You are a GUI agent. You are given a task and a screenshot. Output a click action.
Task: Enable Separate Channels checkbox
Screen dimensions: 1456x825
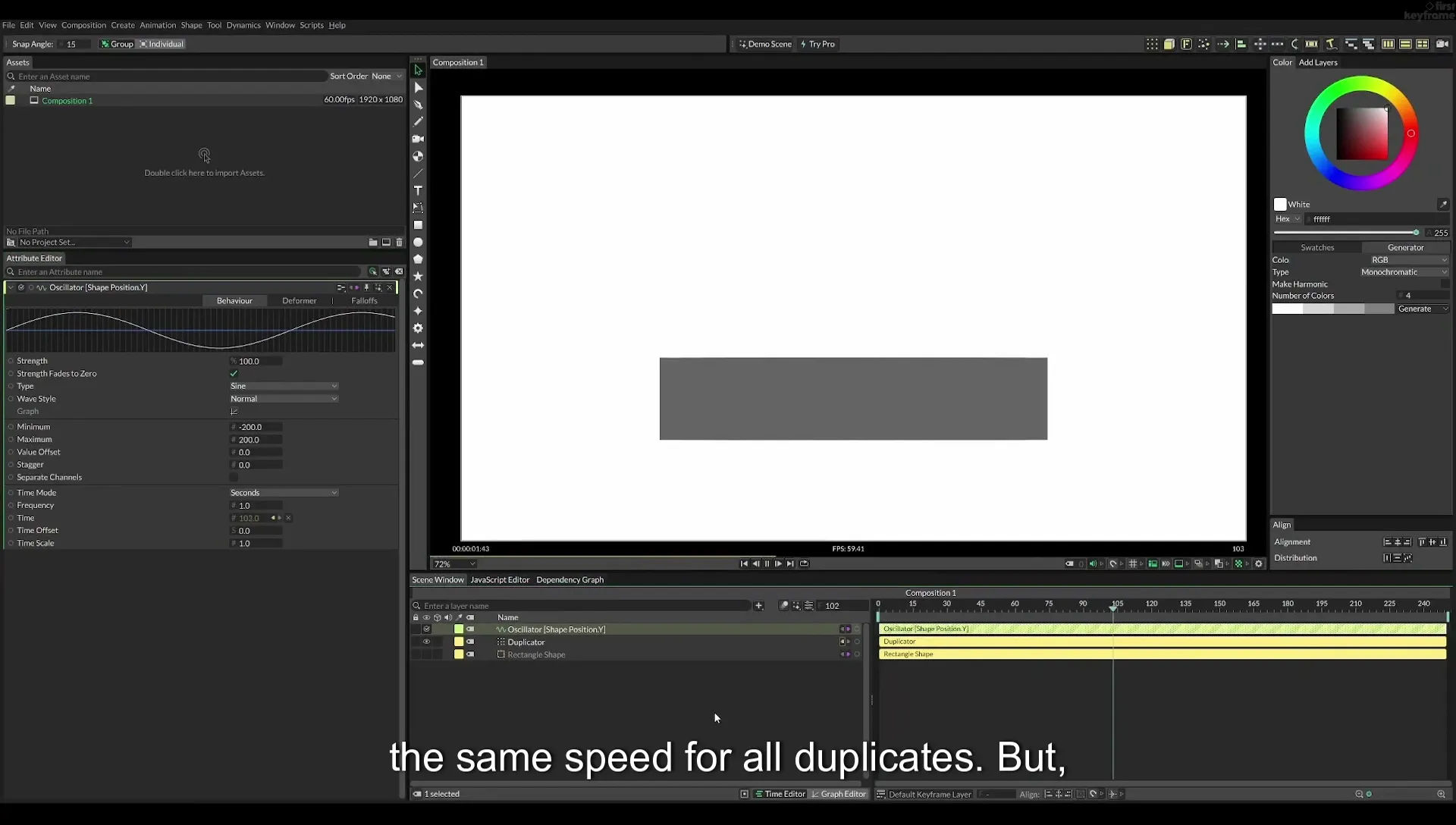click(x=234, y=478)
